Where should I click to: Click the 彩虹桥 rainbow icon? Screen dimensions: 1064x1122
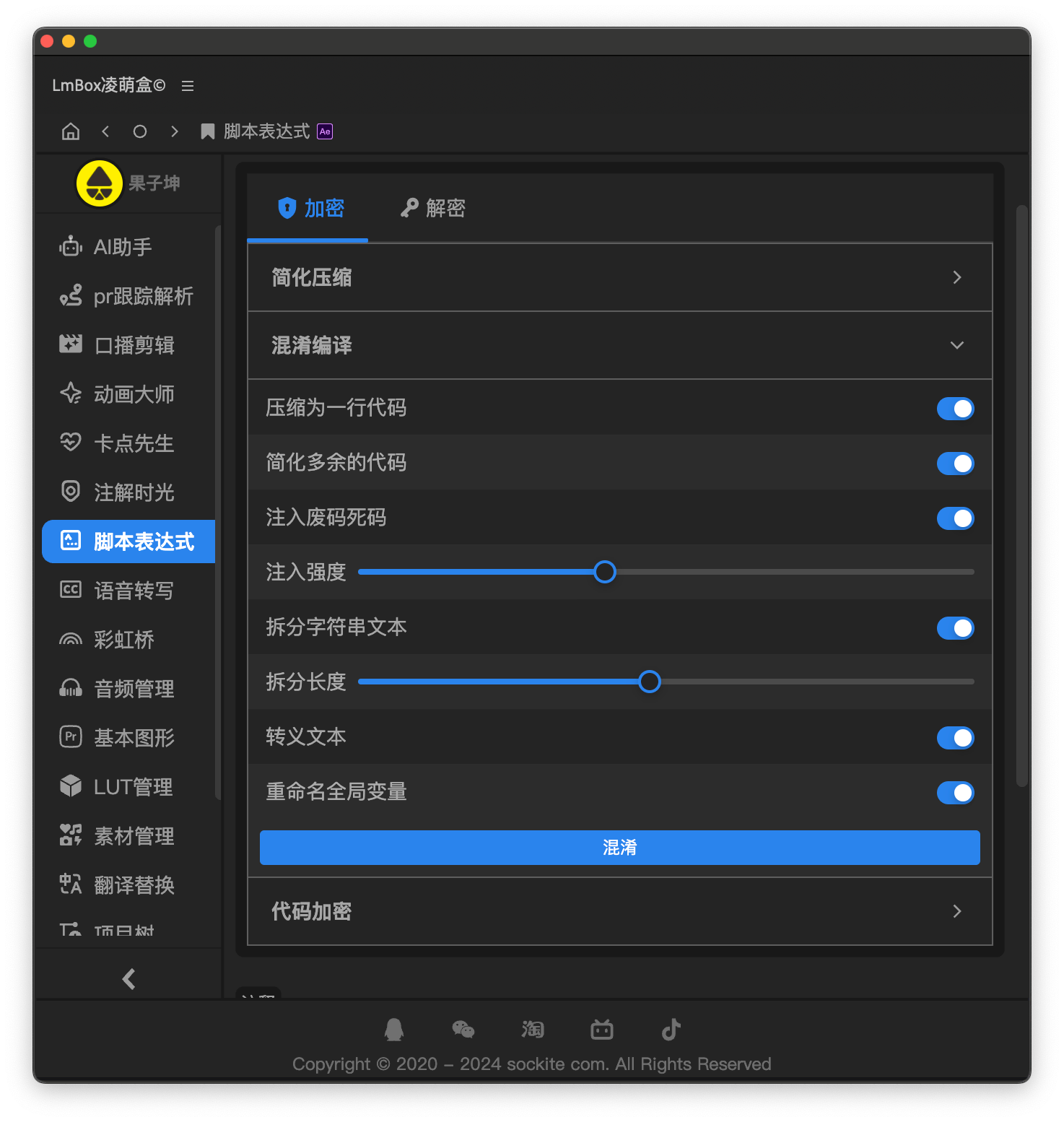pos(71,639)
